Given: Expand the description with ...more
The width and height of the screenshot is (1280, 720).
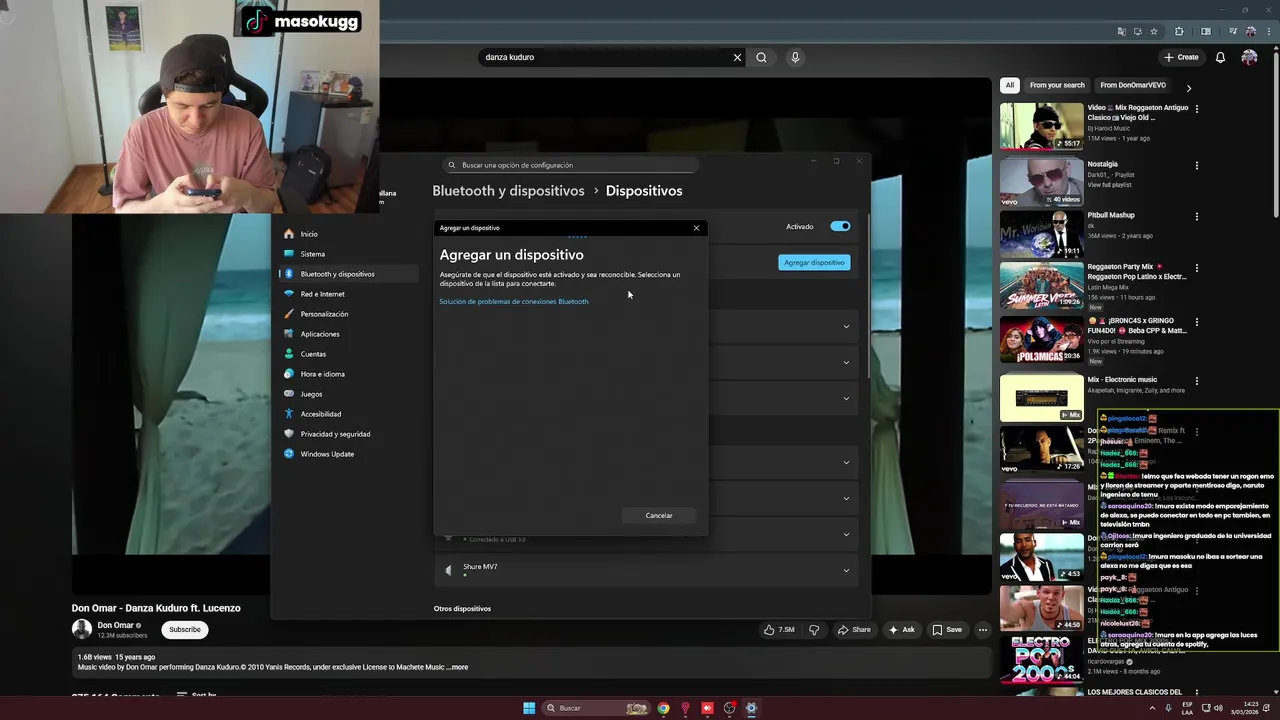Looking at the screenshot, I should click(x=459, y=667).
